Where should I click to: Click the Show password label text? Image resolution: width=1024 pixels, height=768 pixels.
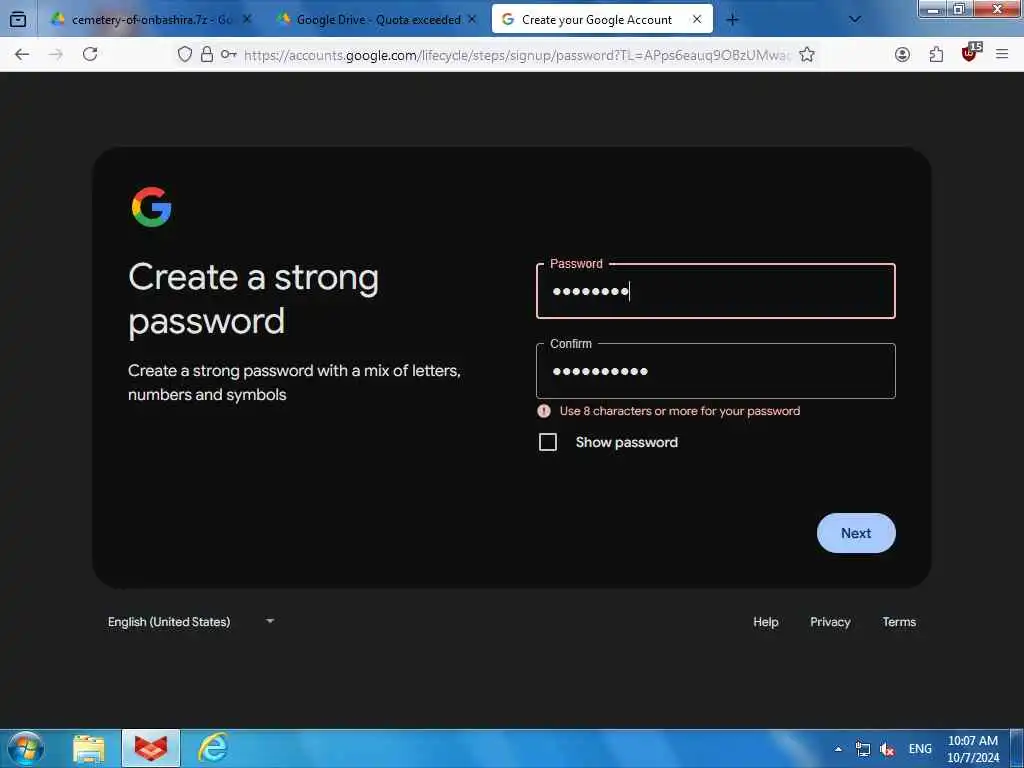click(x=626, y=442)
